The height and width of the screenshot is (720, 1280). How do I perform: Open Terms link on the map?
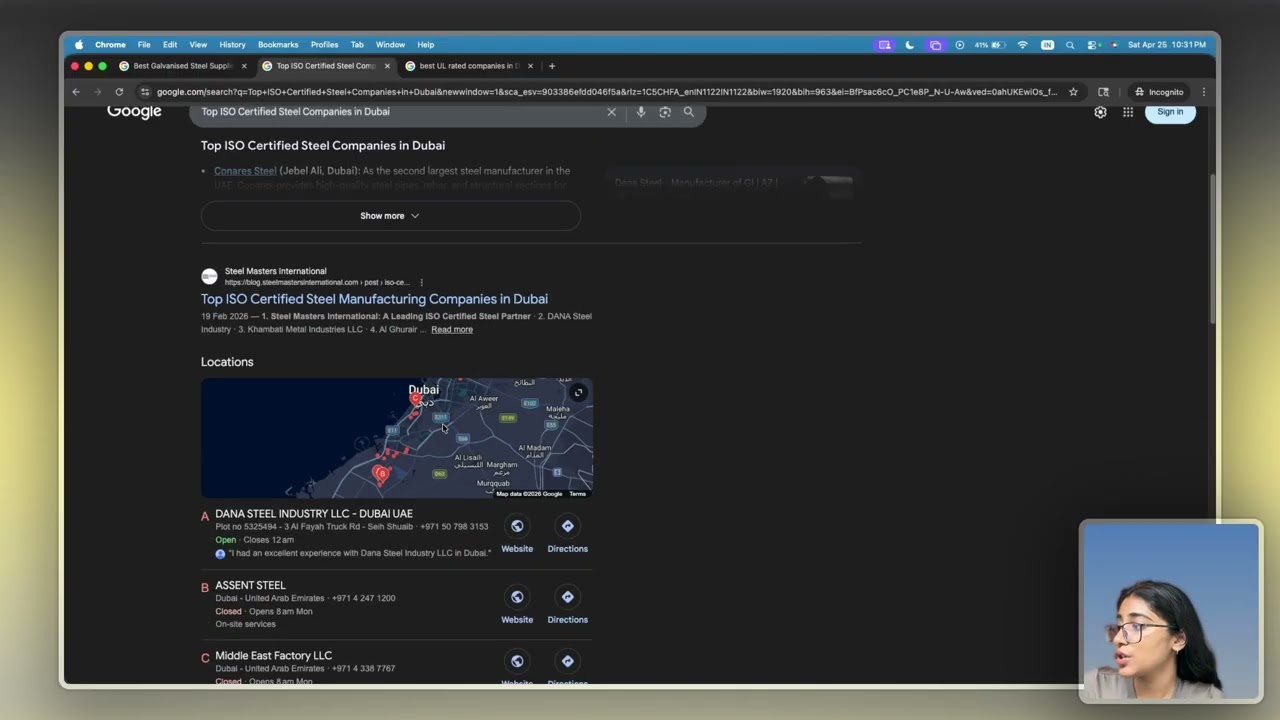(x=578, y=494)
